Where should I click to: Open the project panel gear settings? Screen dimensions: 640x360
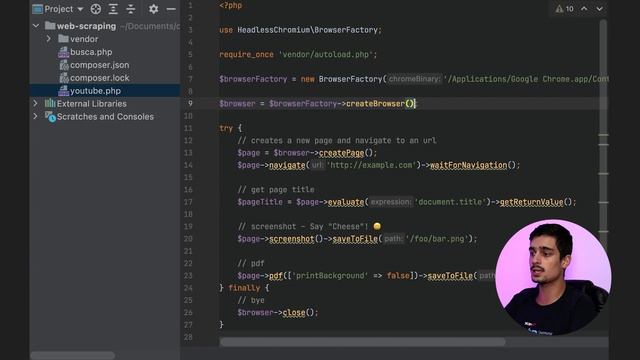click(x=153, y=9)
